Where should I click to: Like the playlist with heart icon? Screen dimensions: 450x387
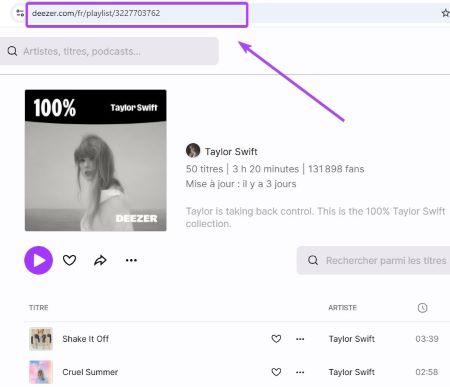tap(69, 260)
